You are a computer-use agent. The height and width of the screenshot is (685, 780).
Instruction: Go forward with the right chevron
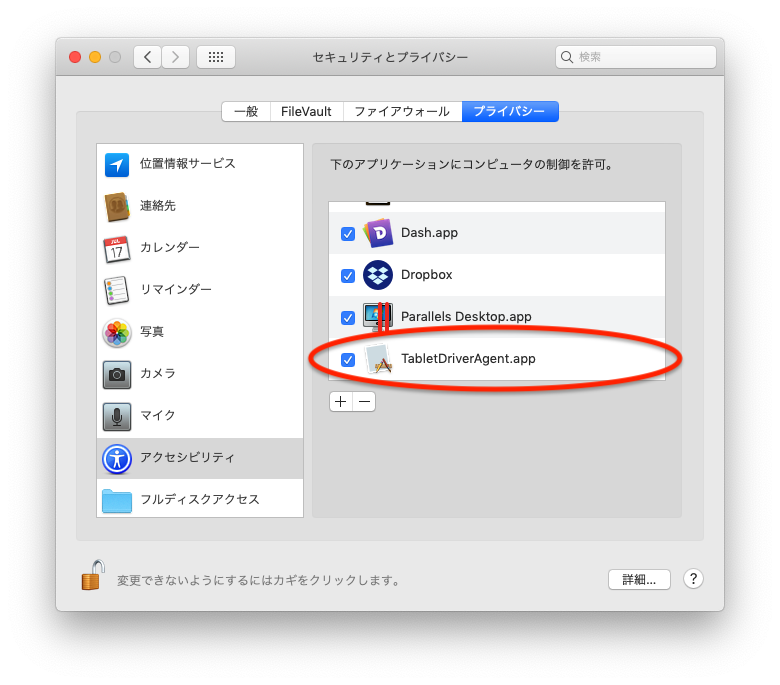(x=175, y=57)
